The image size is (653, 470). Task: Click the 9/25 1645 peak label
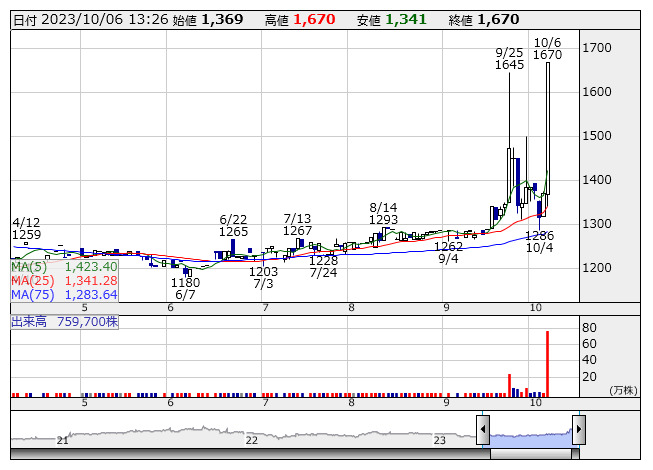[x=509, y=58]
